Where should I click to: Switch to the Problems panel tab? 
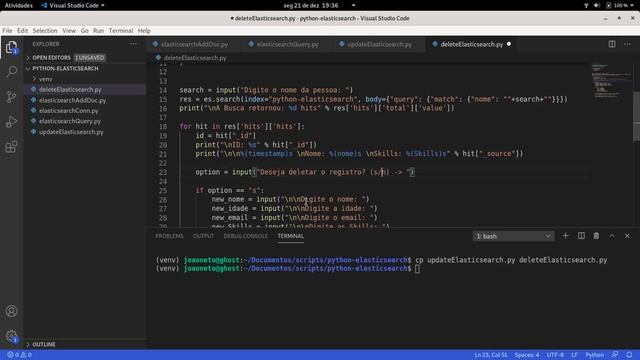coord(169,236)
